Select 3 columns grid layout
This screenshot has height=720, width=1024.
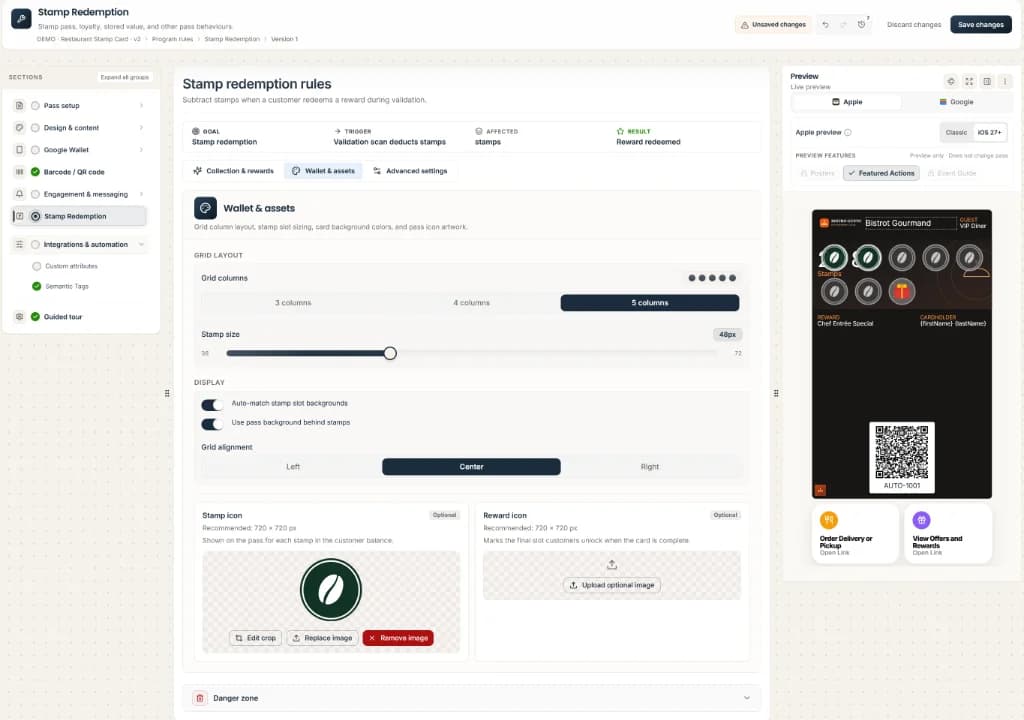pos(293,303)
